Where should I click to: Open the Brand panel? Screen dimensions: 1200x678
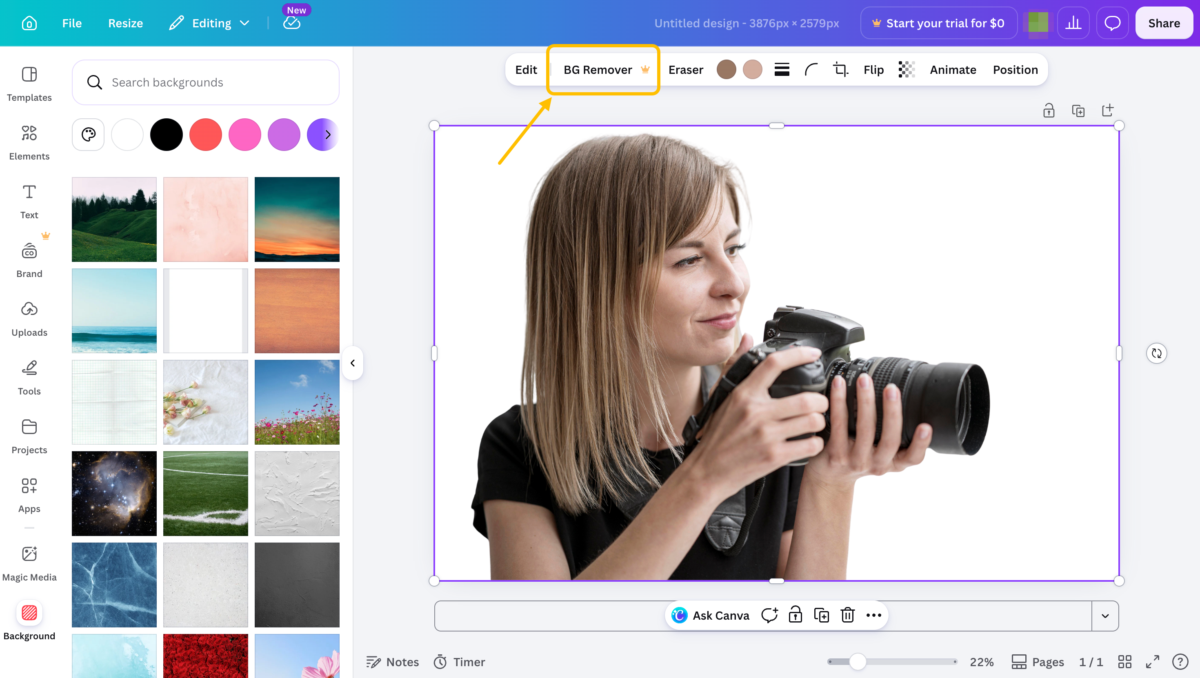pyautogui.click(x=29, y=260)
